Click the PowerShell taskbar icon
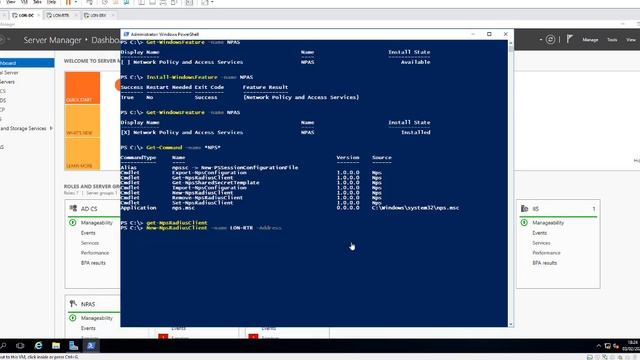This screenshot has width=640, height=360. coord(91,346)
